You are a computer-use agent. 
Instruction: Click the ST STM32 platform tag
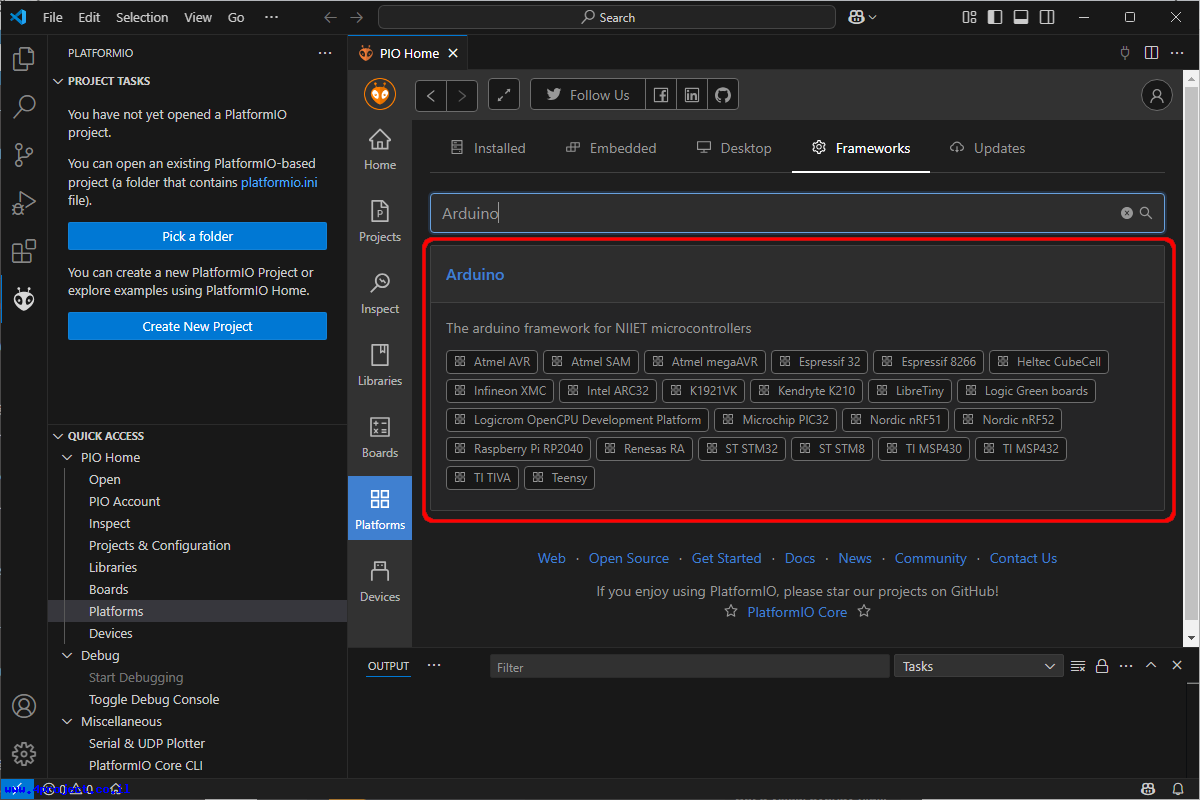742,449
